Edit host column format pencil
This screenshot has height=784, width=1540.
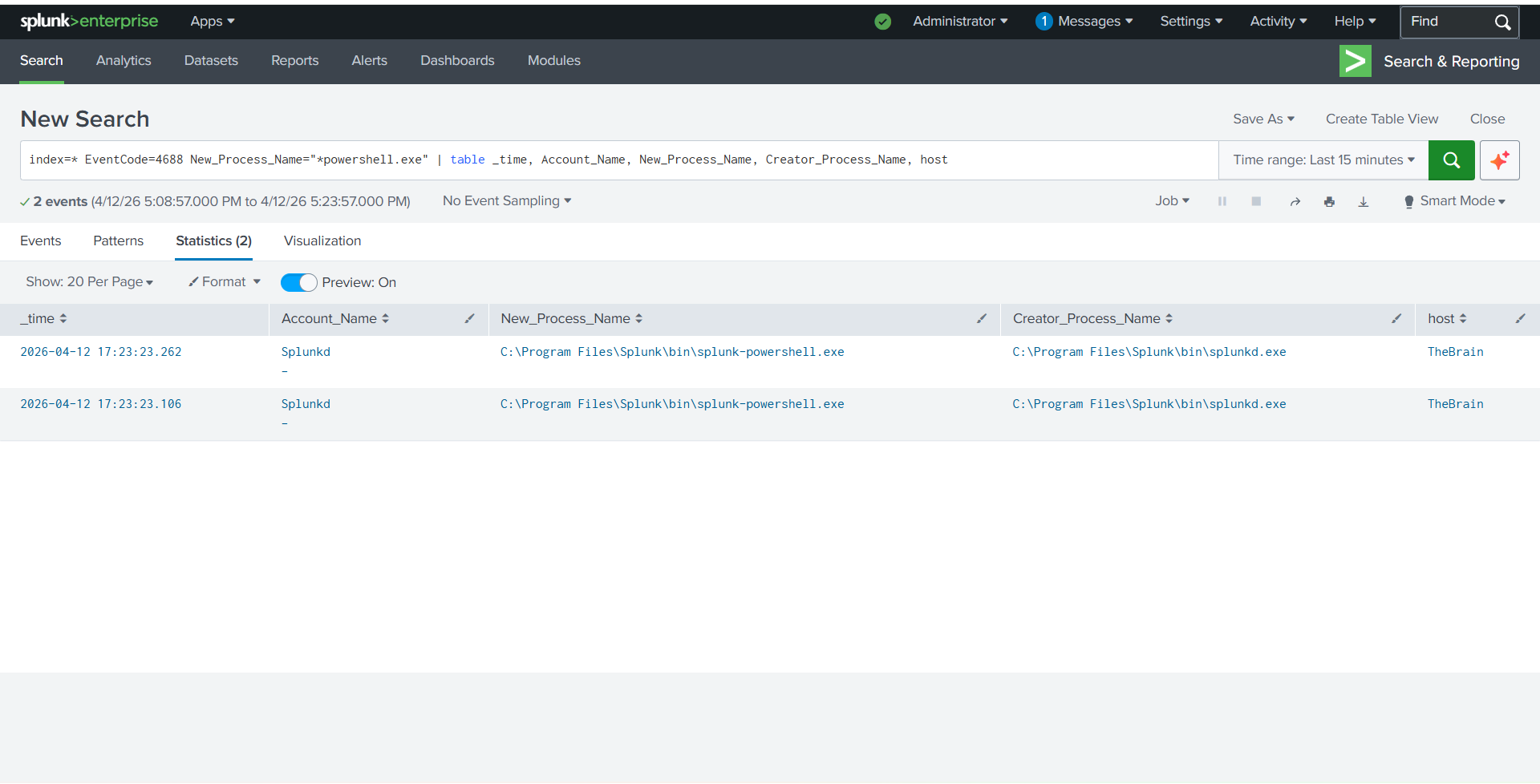point(1520,319)
